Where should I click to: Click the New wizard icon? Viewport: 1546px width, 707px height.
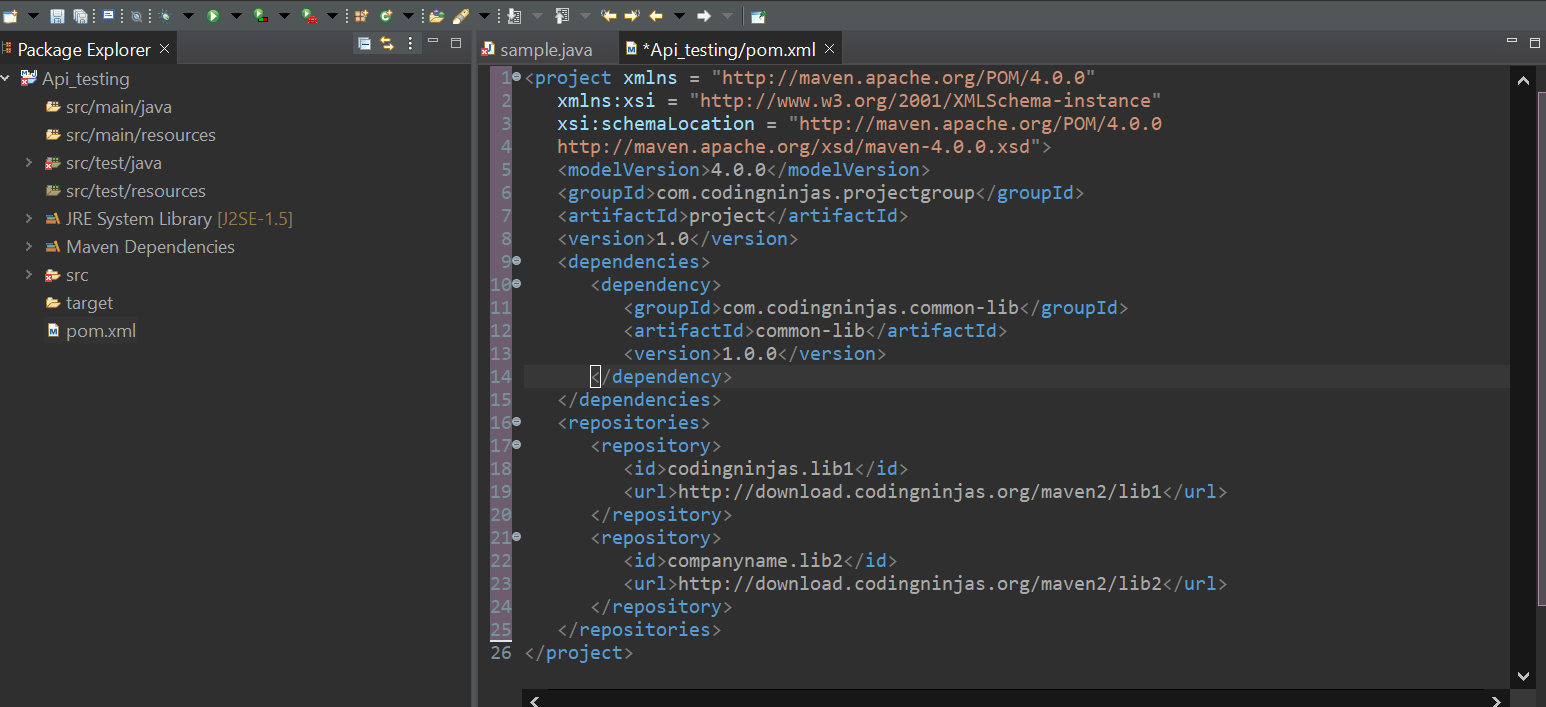(x=10, y=15)
